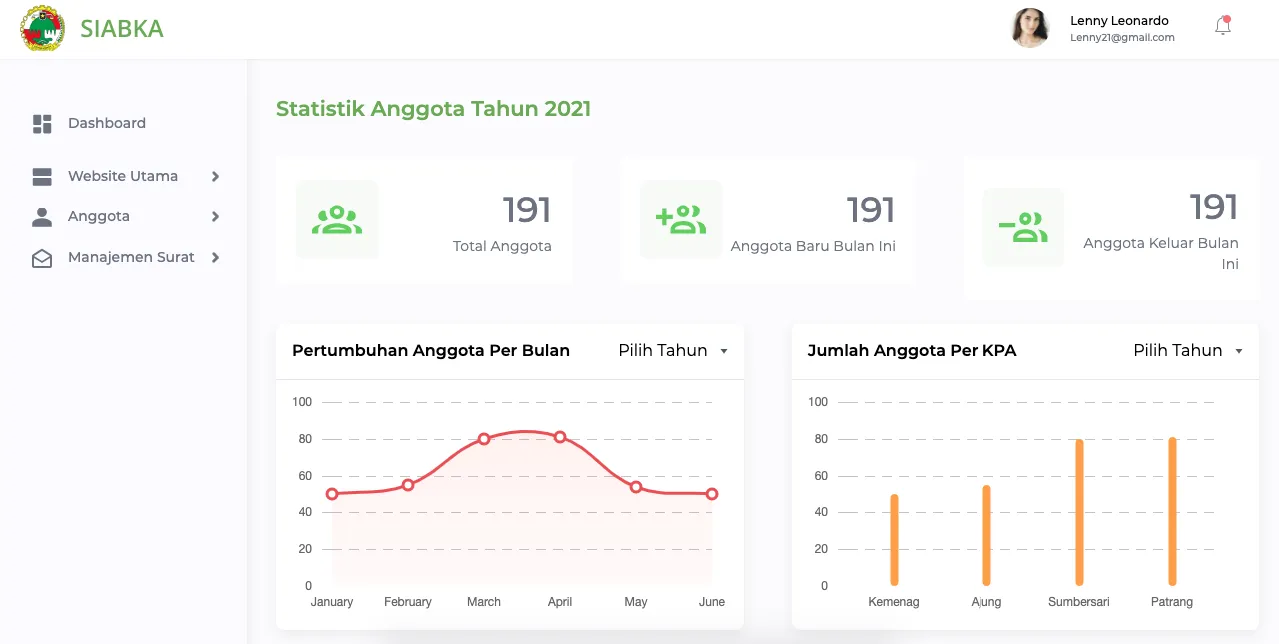The height and width of the screenshot is (644, 1279).
Task: Click the June data point on line chart
Action: coord(712,494)
